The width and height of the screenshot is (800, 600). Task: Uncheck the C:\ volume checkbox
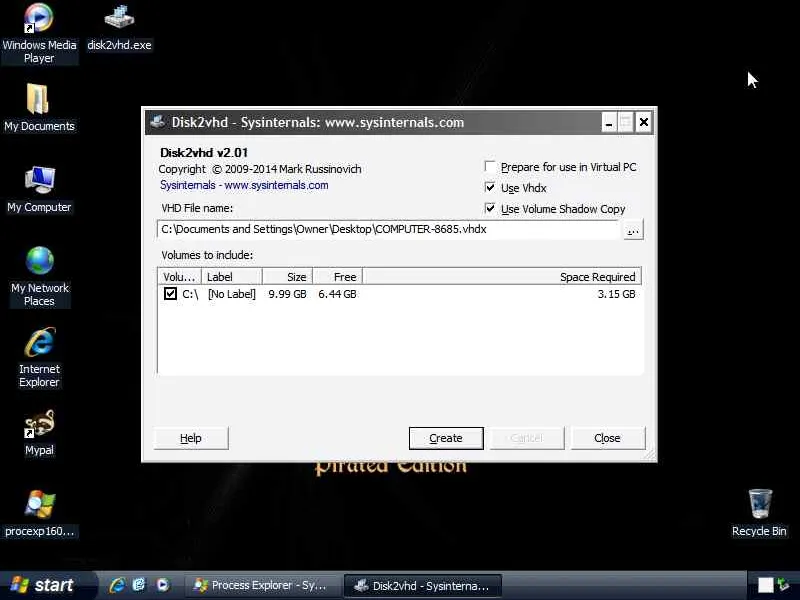click(170, 293)
